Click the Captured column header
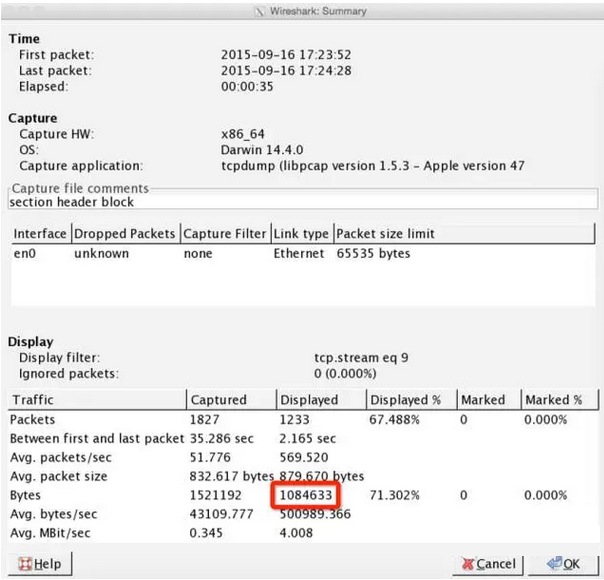604x580 pixels. tap(218, 400)
